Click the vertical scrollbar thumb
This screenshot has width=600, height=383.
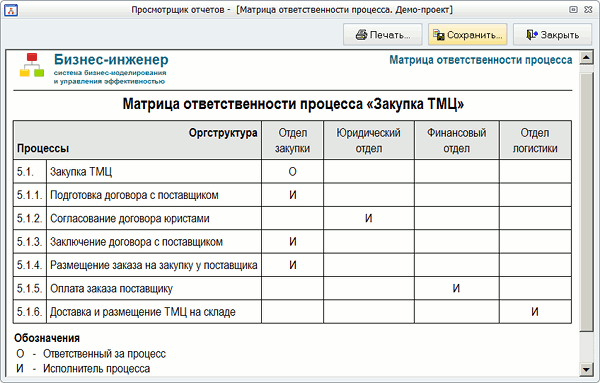click(x=586, y=202)
